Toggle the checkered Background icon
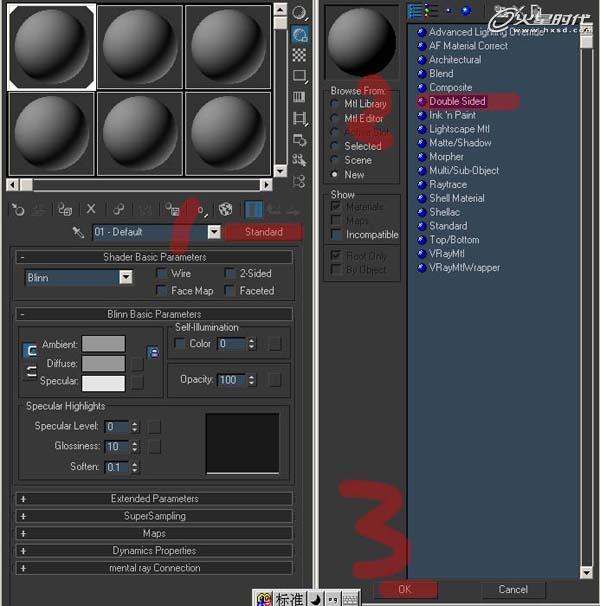 coord(300,55)
